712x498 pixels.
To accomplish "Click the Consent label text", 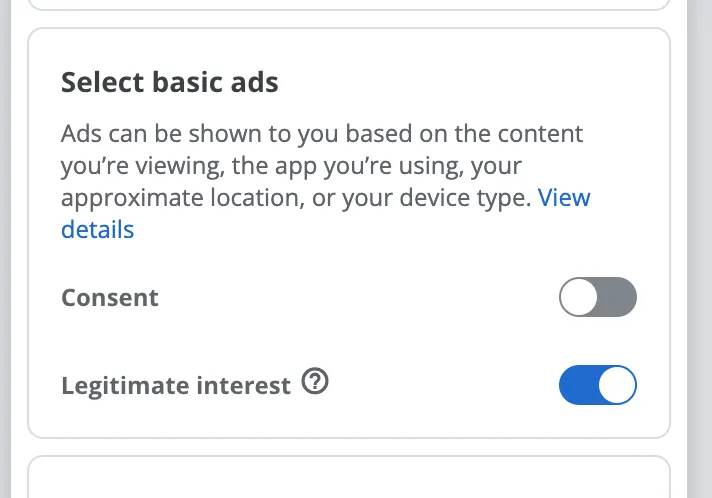I will [110, 298].
